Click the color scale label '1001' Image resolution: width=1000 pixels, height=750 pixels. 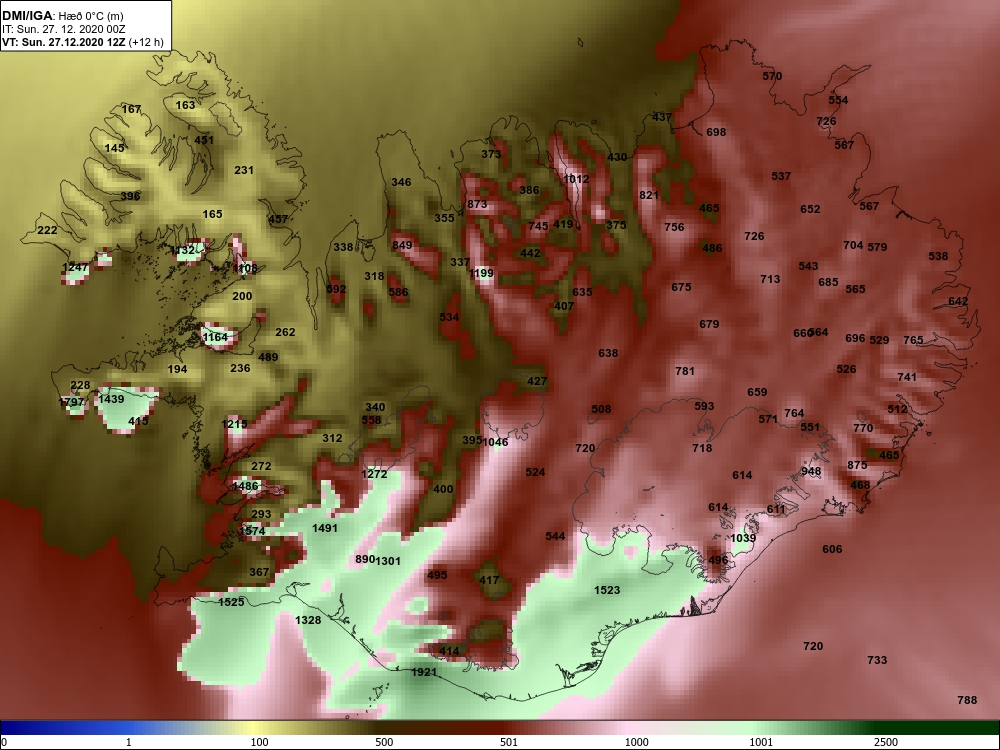(x=761, y=742)
